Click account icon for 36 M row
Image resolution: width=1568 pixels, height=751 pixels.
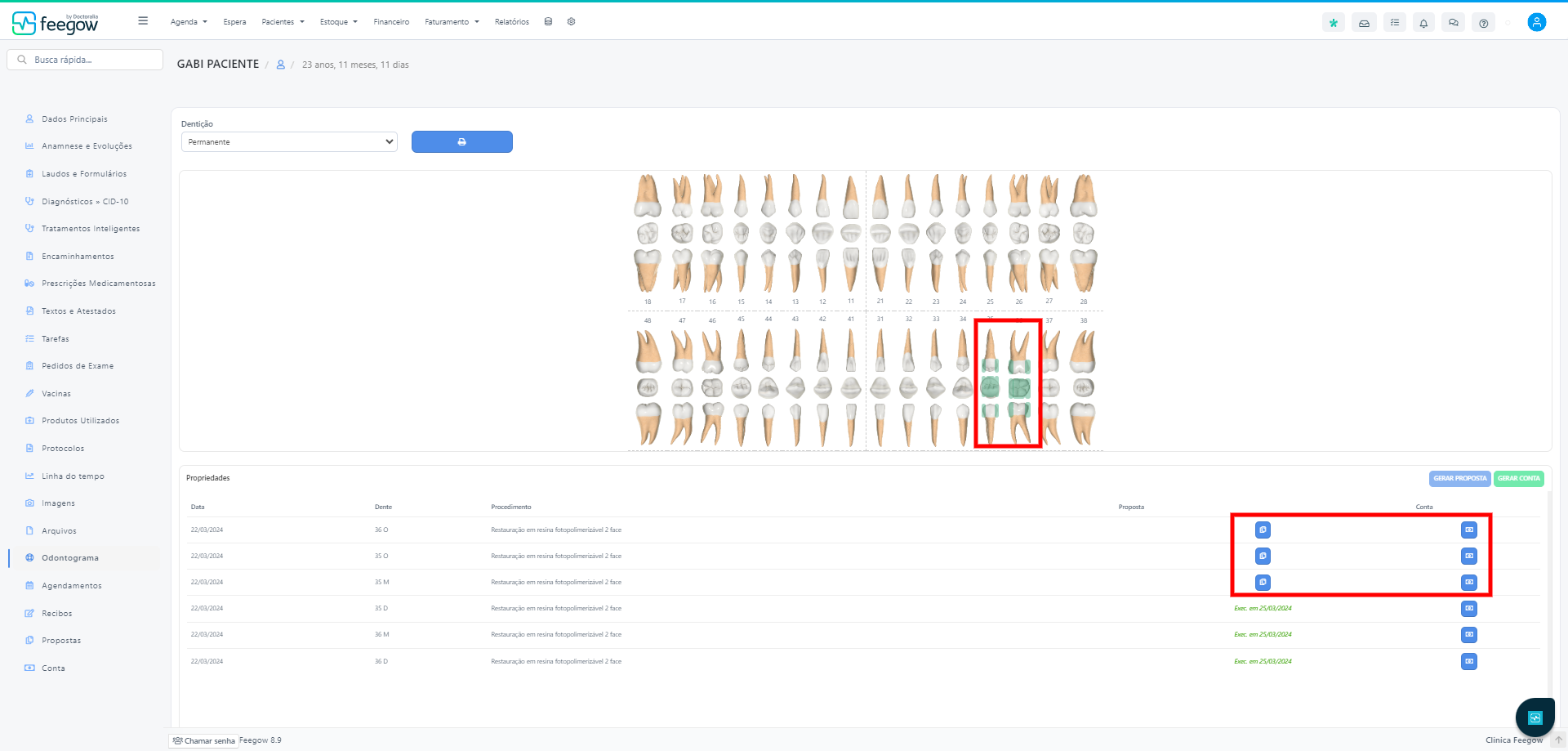click(1469, 634)
